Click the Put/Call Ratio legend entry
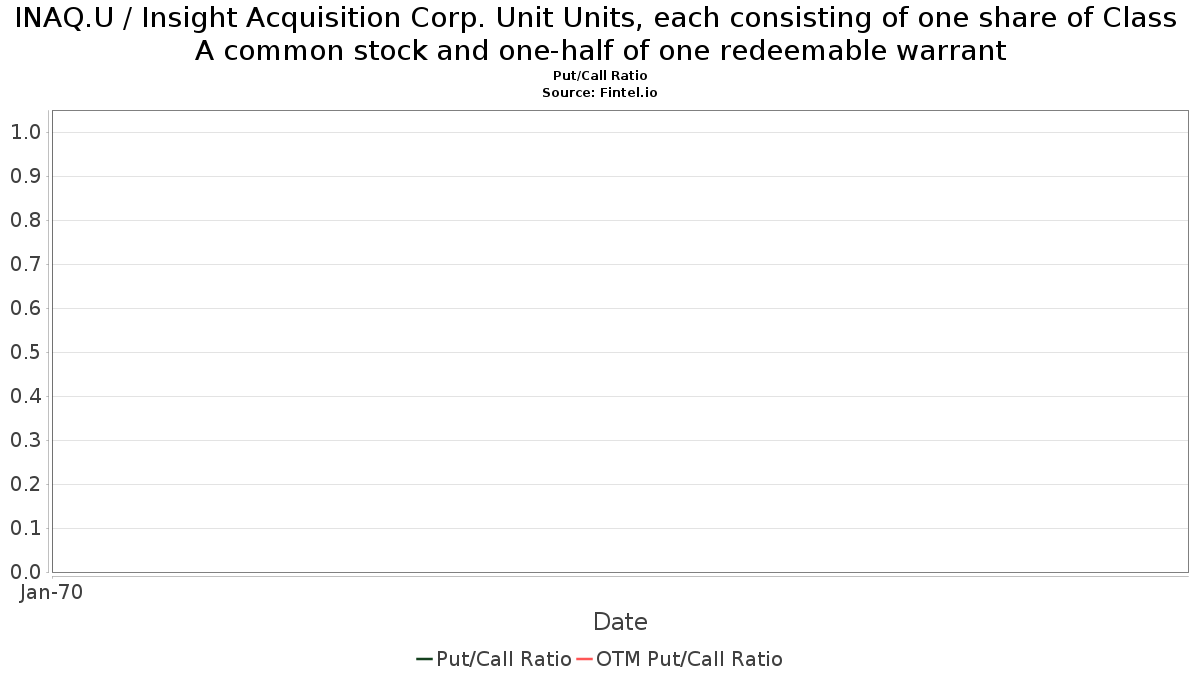 pos(494,659)
